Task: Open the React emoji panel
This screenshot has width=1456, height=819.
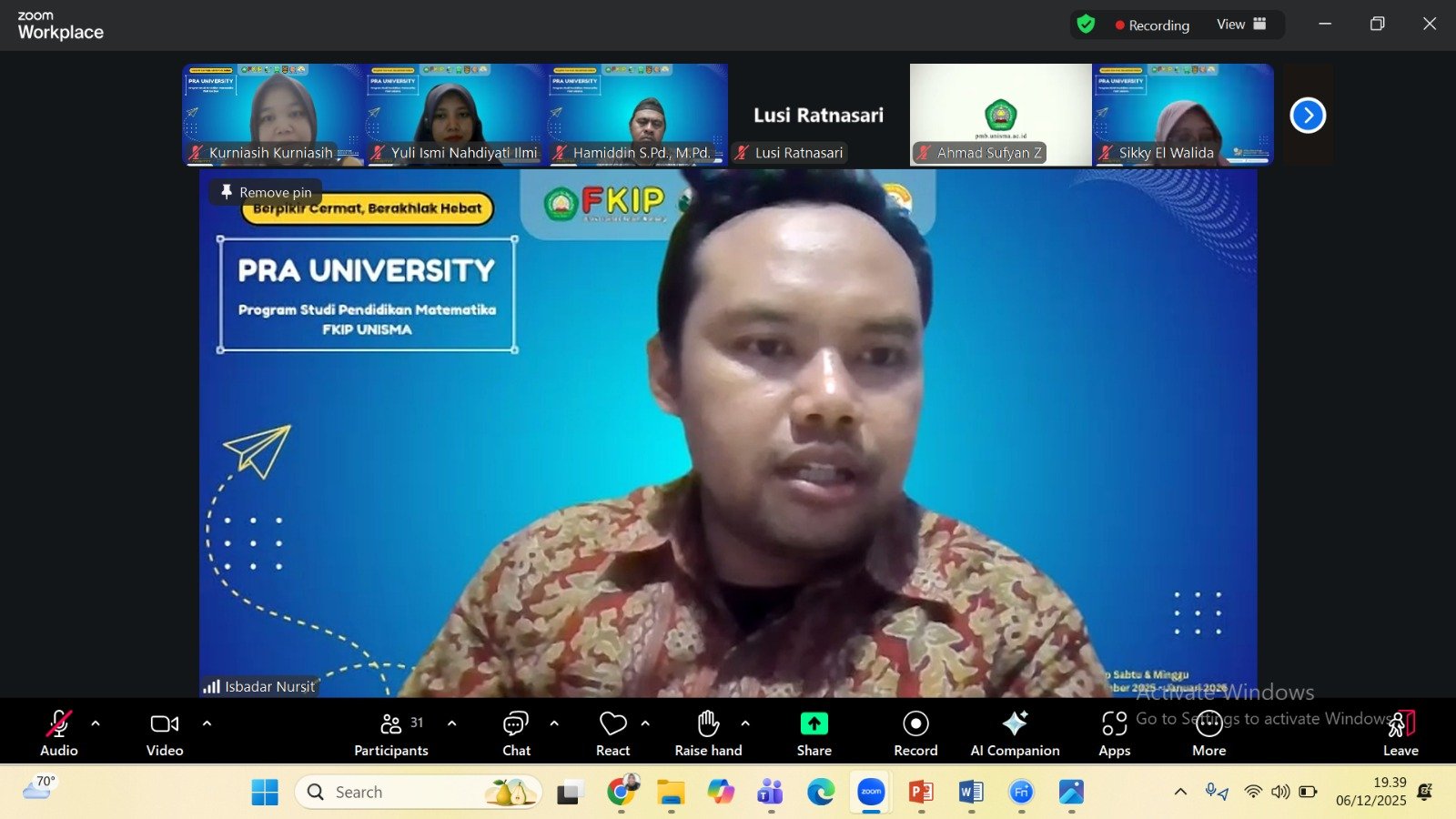Action: click(x=612, y=723)
